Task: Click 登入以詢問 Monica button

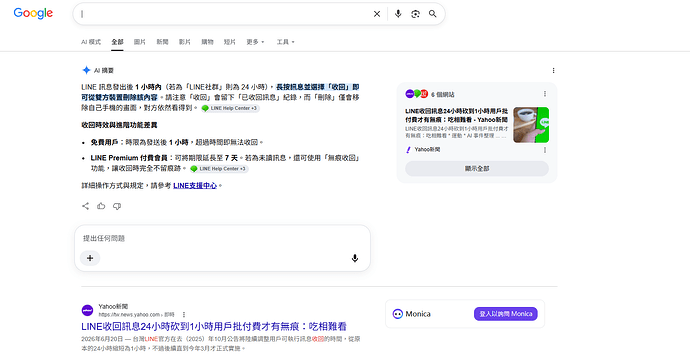Action: coord(506,314)
